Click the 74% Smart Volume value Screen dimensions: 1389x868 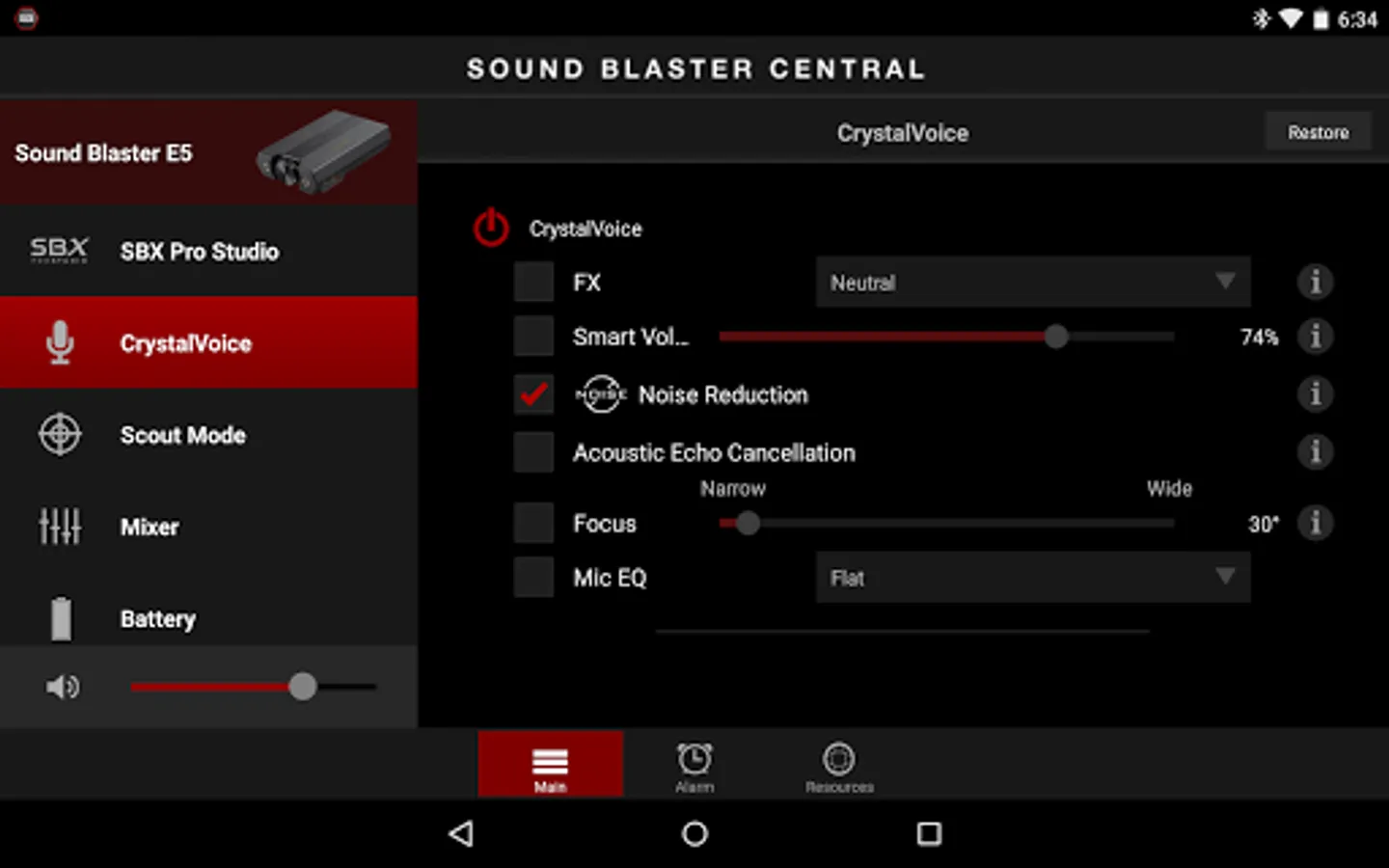point(1259,337)
